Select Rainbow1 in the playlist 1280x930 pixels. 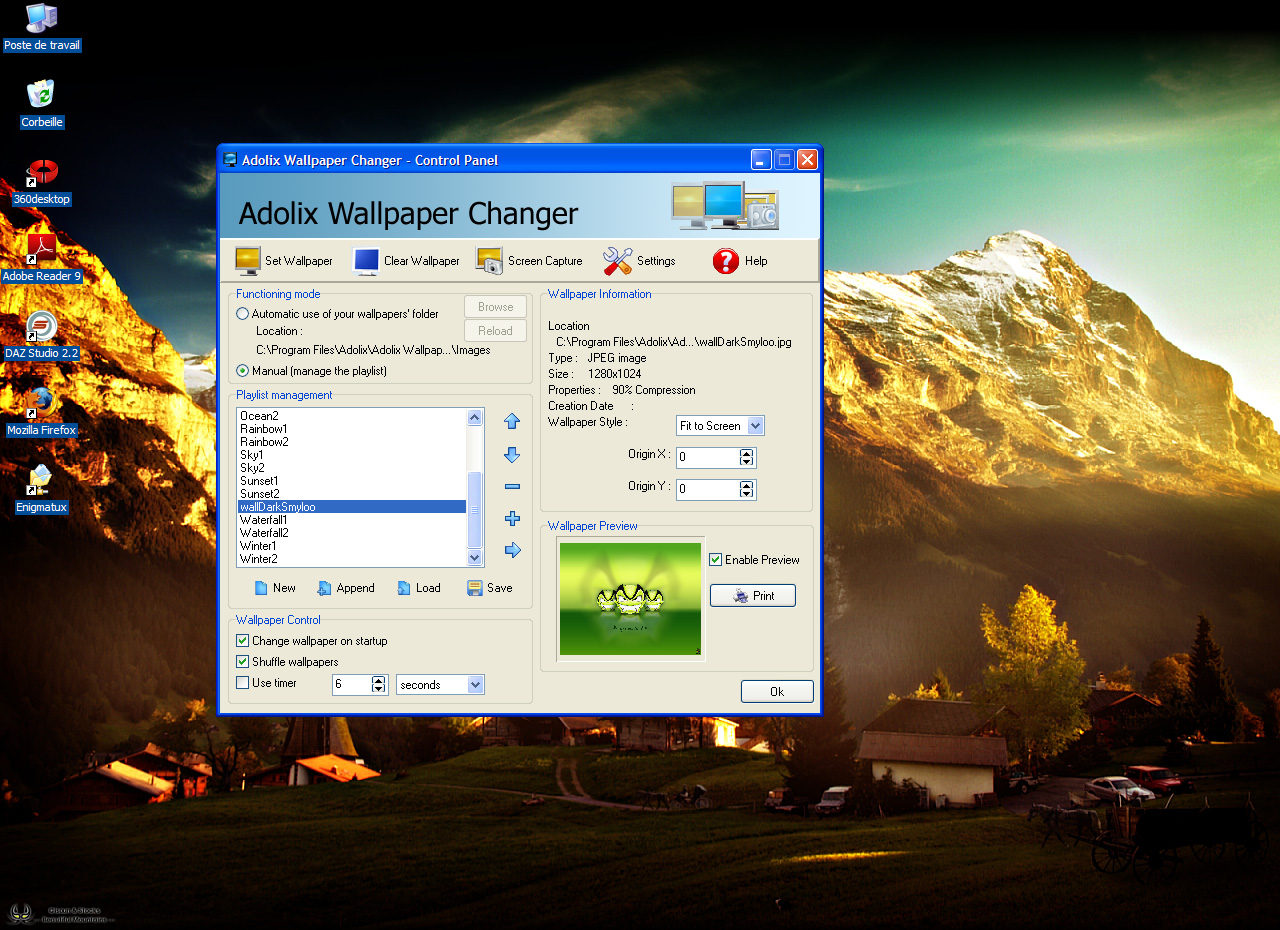tap(352, 429)
